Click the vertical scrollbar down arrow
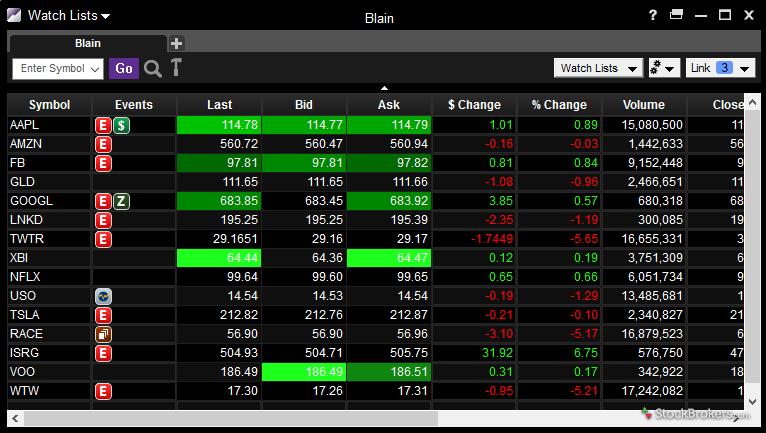 752,402
